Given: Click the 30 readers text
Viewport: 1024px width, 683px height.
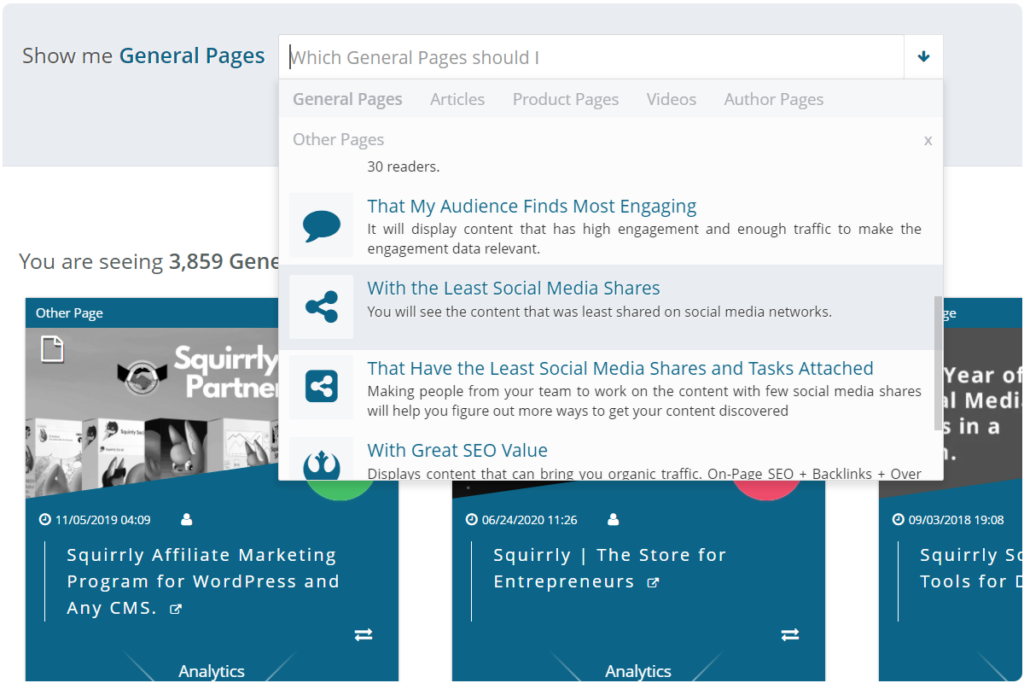Looking at the screenshot, I should click(403, 167).
